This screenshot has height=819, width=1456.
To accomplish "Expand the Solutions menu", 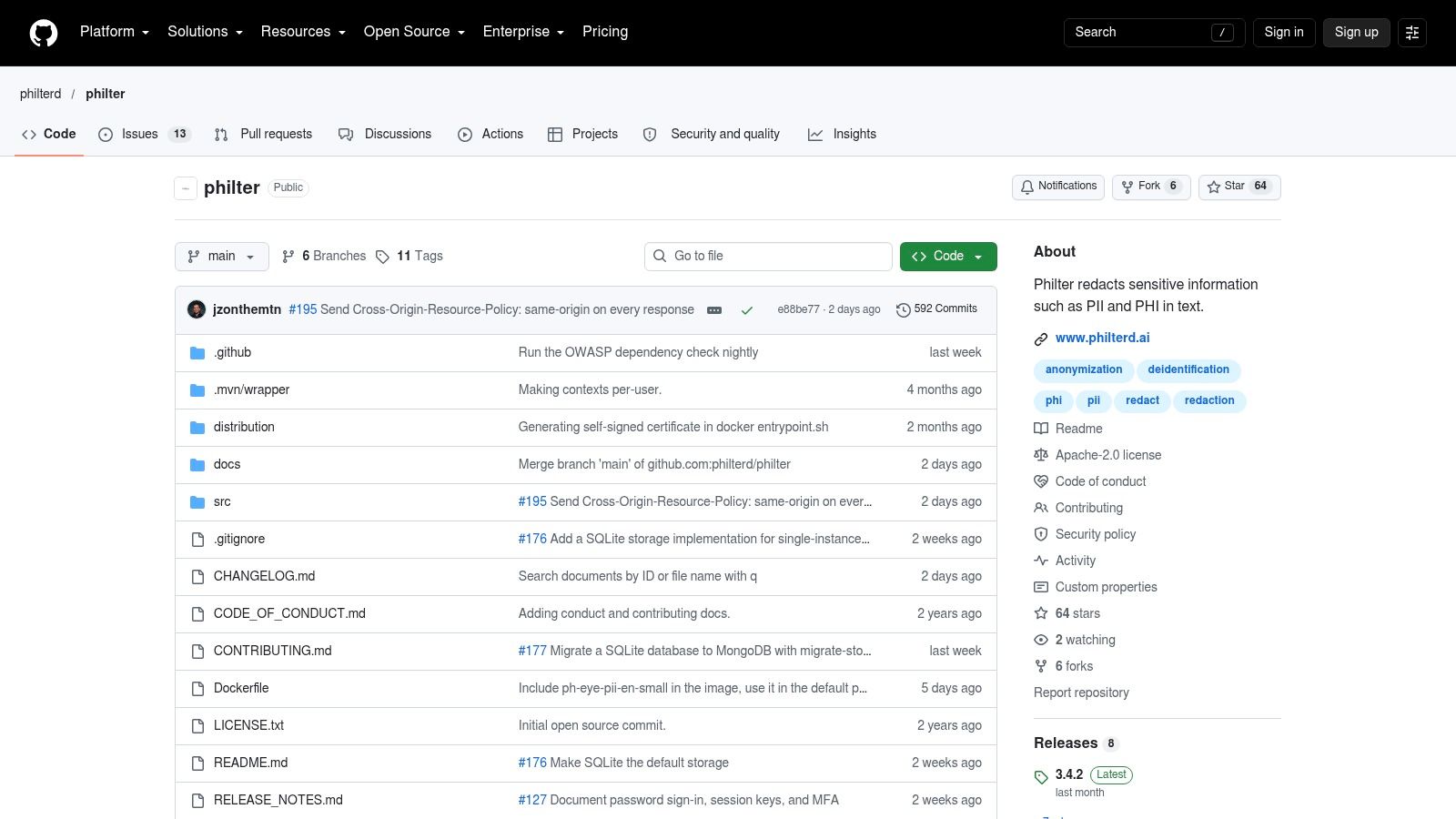I will pos(205,32).
